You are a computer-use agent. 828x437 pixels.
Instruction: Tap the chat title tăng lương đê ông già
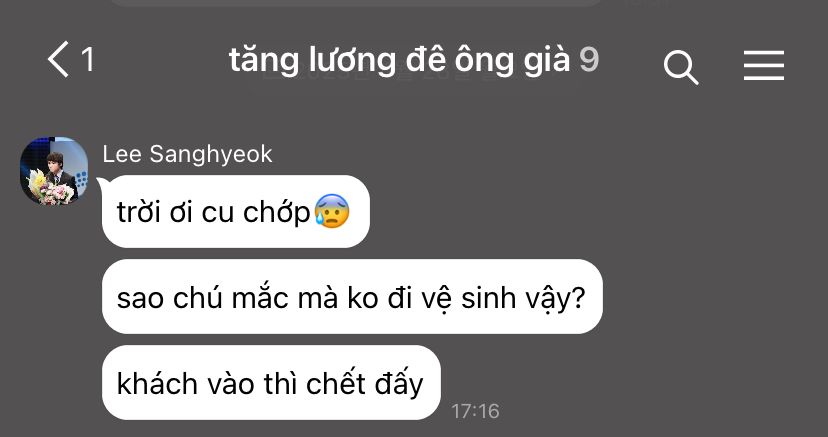399,60
